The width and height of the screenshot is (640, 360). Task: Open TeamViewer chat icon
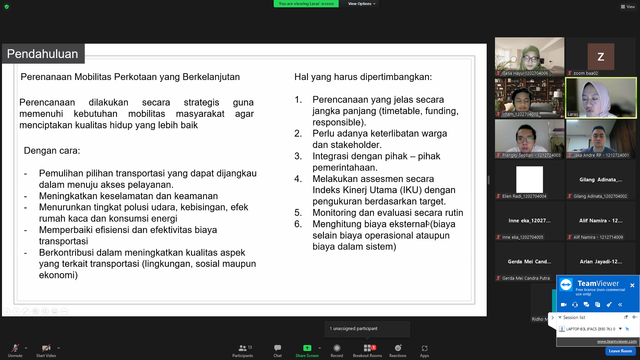[x=586, y=304]
